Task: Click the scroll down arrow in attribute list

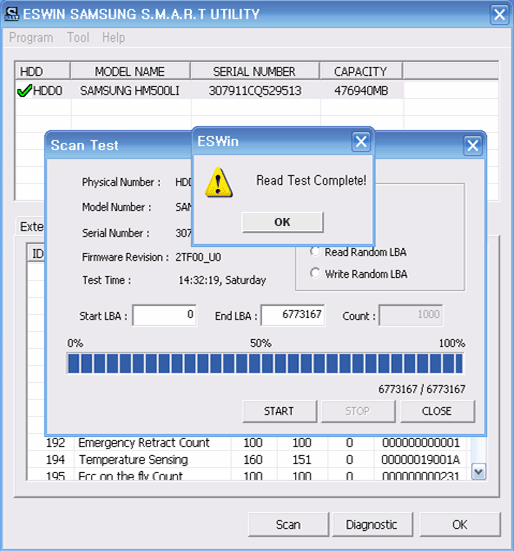Action: tap(478, 471)
